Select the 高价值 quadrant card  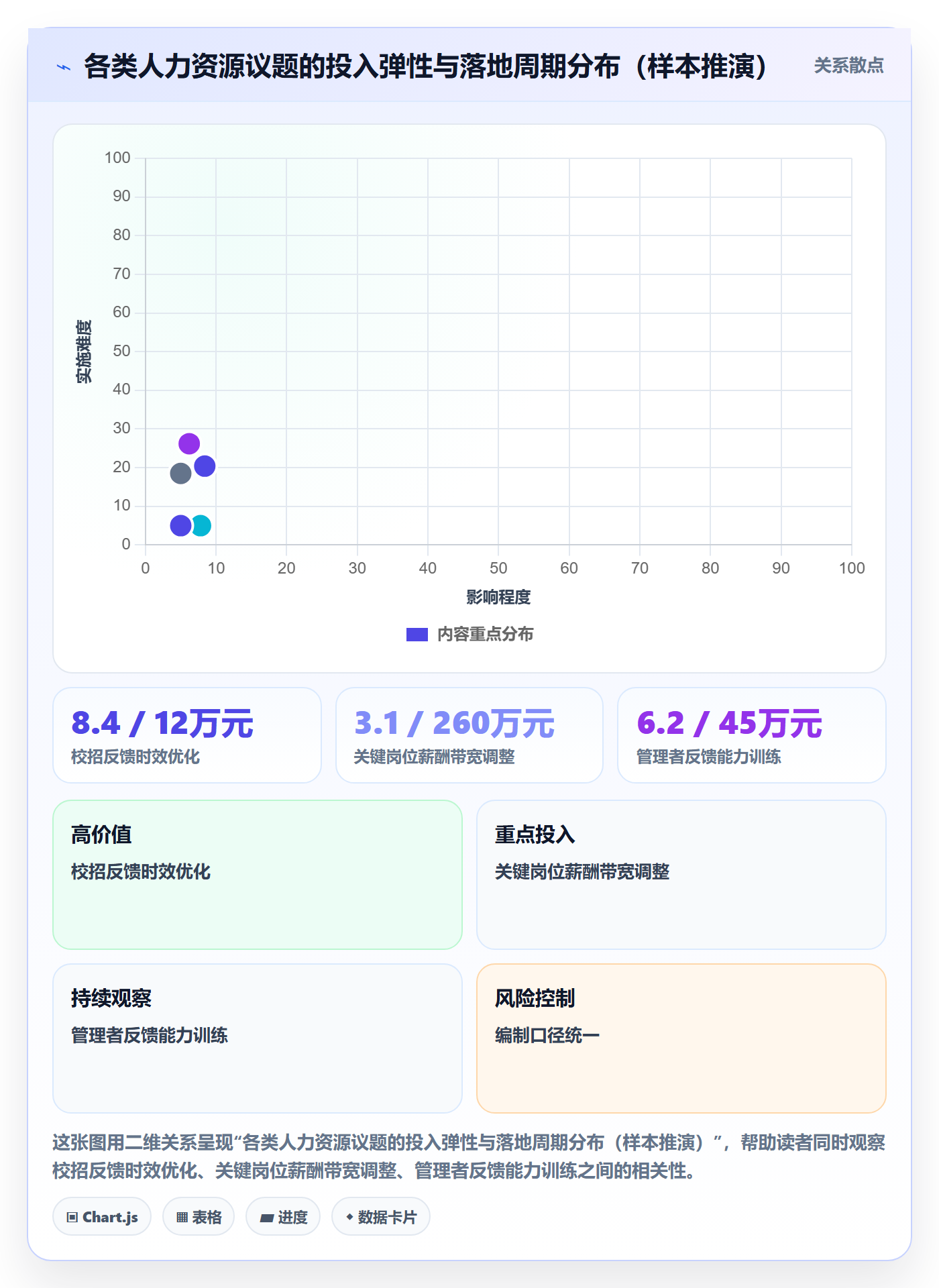coord(258,875)
